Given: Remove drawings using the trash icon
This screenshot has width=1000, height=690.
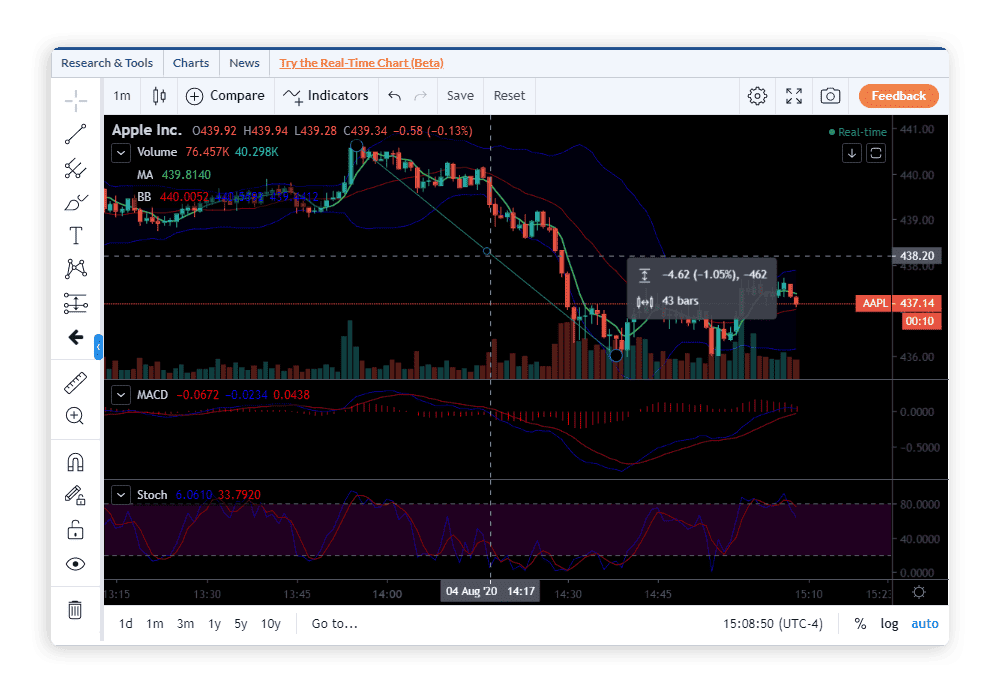Looking at the screenshot, I should [x=75, y=609].
